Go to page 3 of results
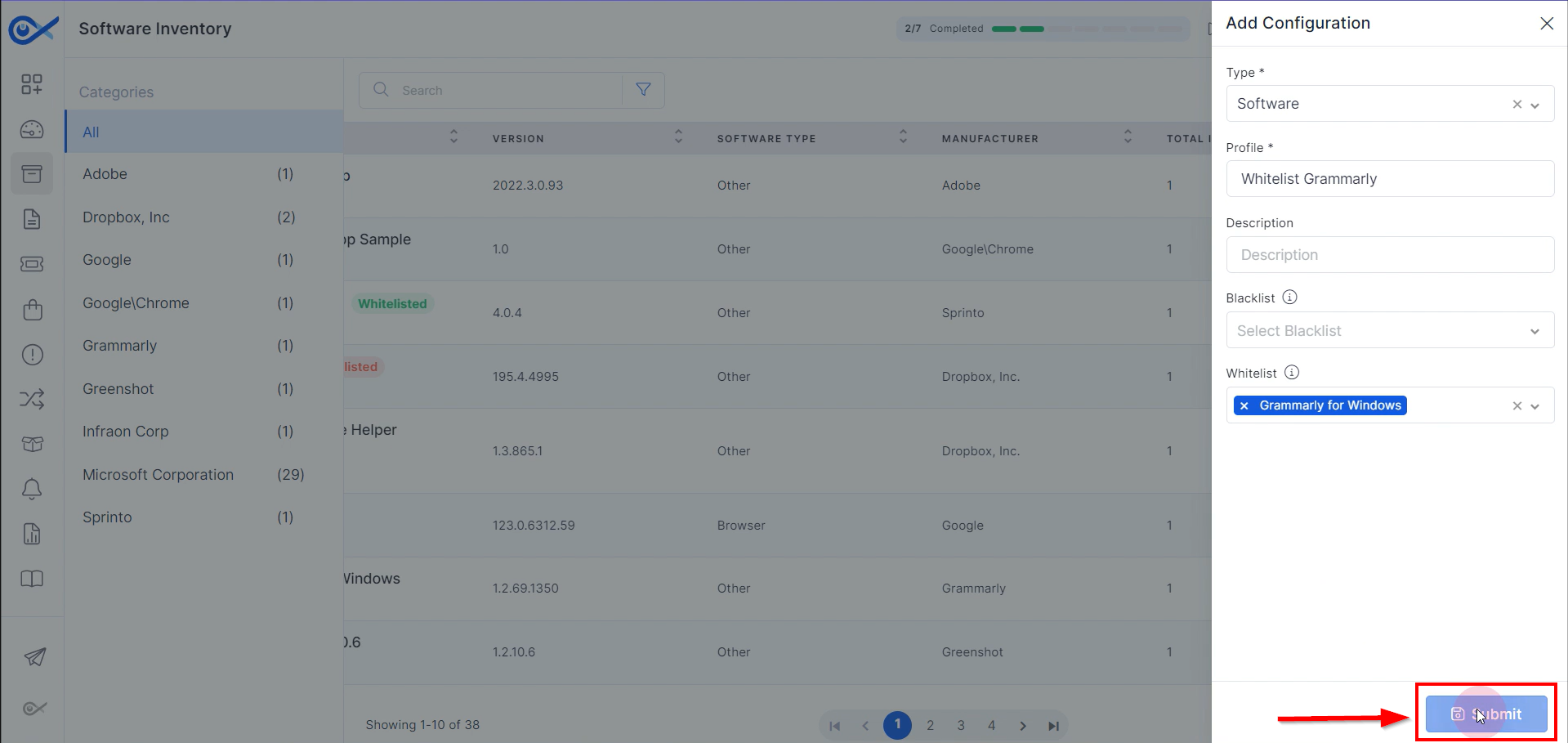The height and width of the screenshot is (743, 1568). 961,725
